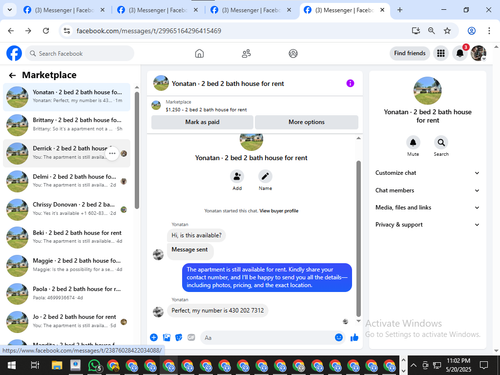
Task: Click the browser address bar URL
Action: [x=149, y=31]
